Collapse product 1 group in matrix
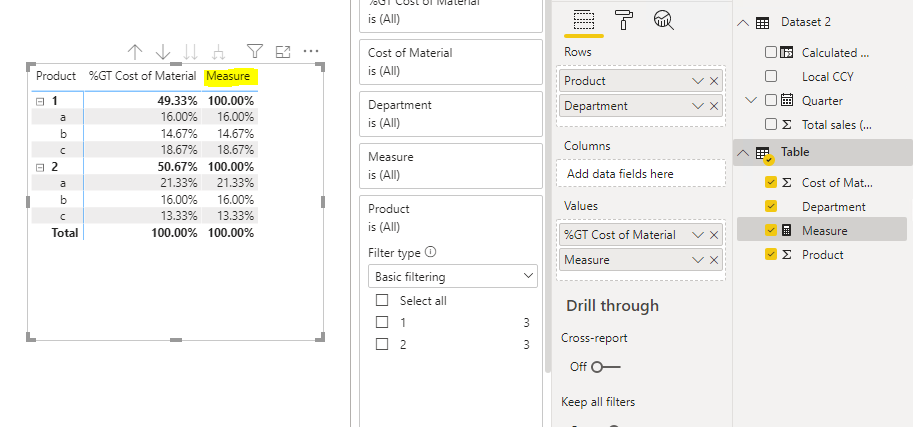 click(x=40, y=101)
